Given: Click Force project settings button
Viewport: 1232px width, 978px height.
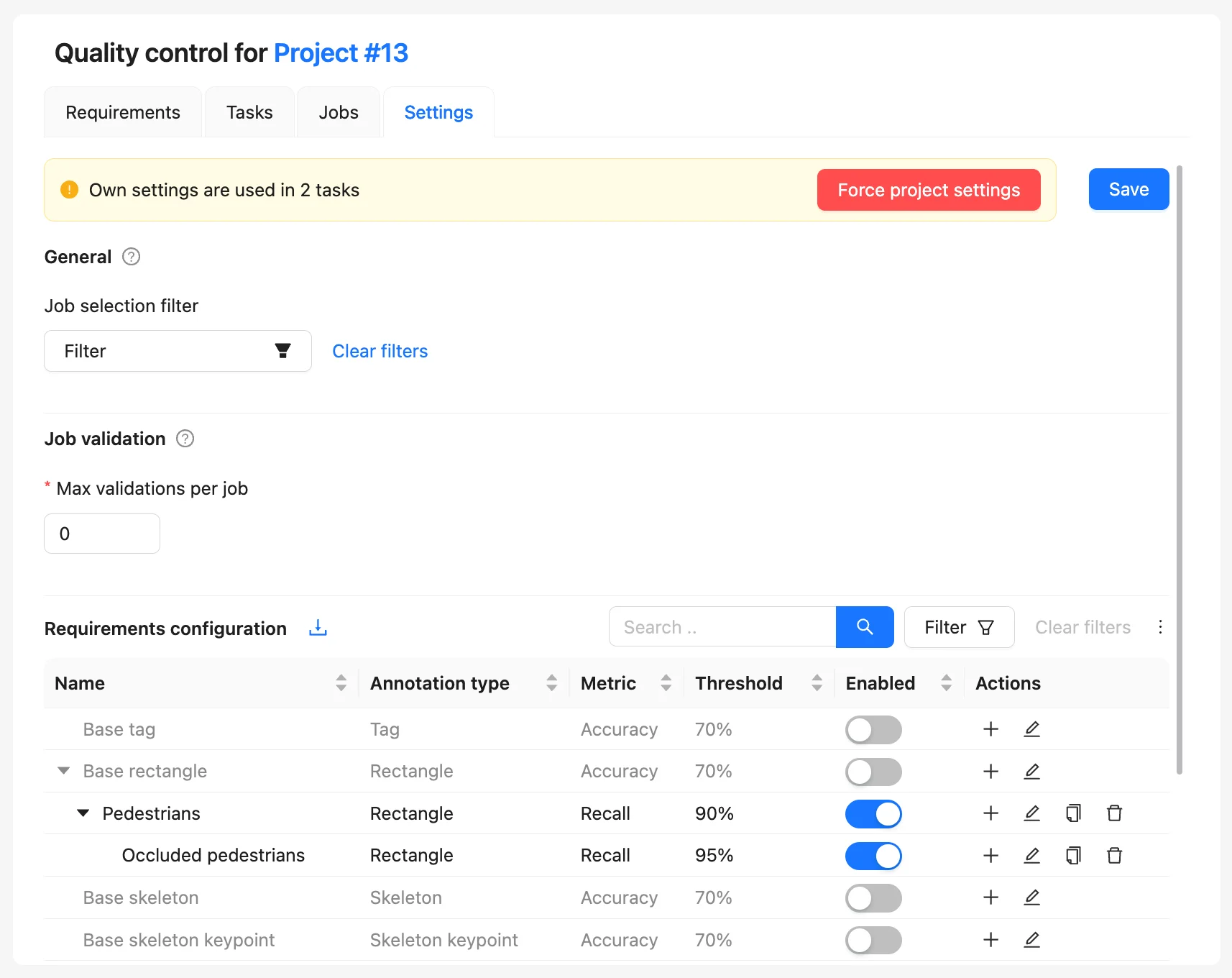Looking at the screenshot, I should click(x=929, y=190).
